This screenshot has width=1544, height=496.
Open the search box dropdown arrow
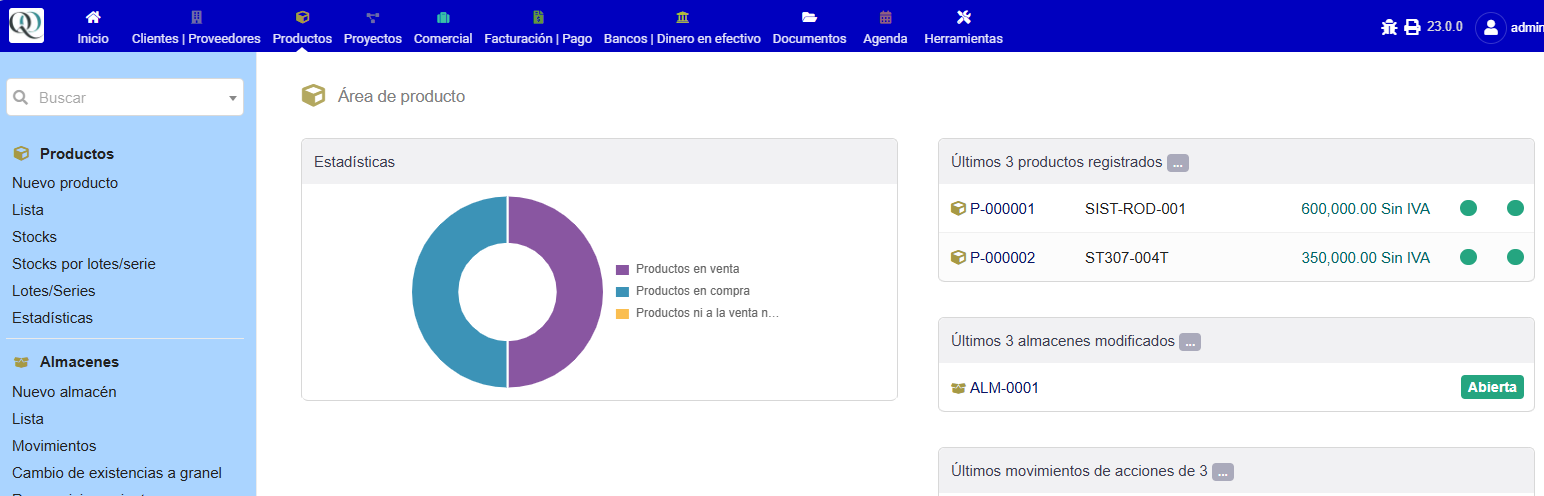pyautogui.click(x=232, y=98)
